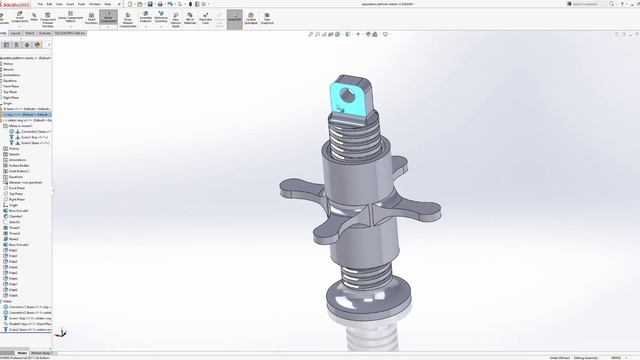Select Mates in Assem1 folder
640x360 pixels.
[20, 126]
